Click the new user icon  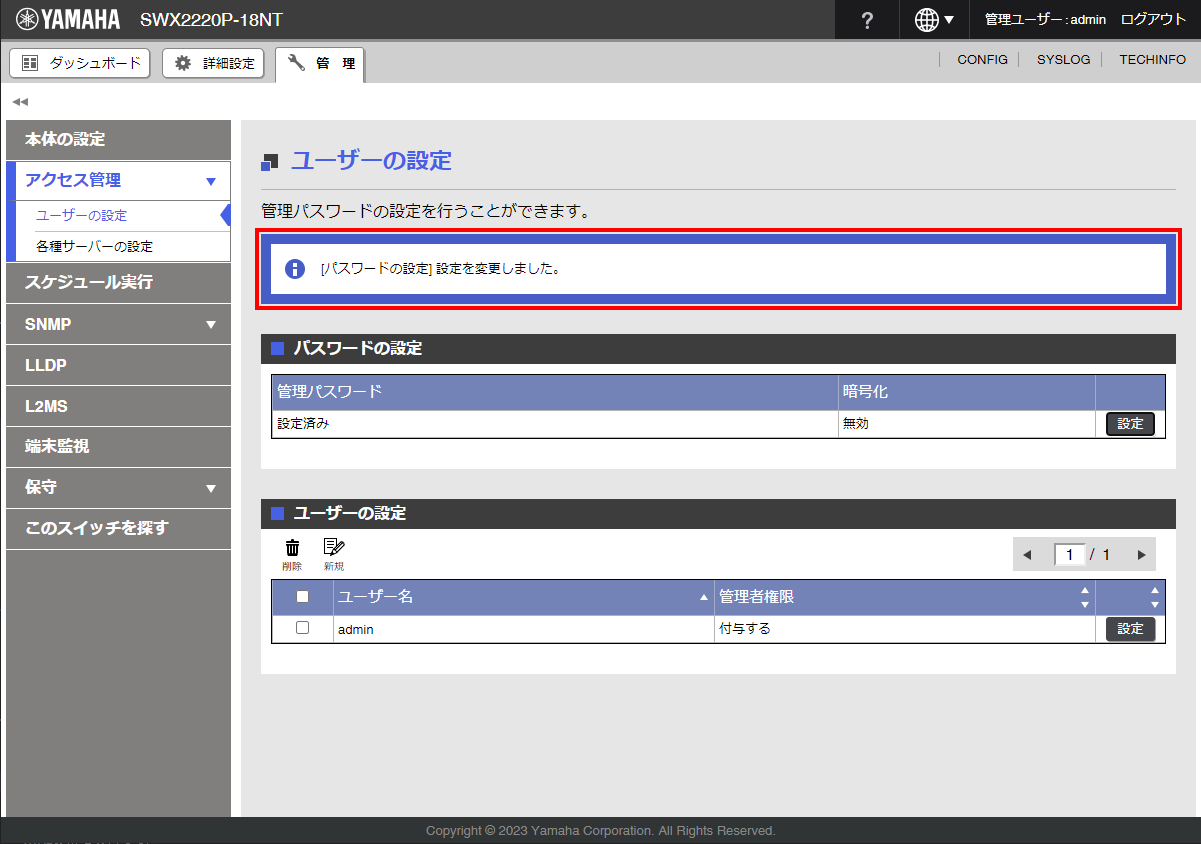point(333,548)
